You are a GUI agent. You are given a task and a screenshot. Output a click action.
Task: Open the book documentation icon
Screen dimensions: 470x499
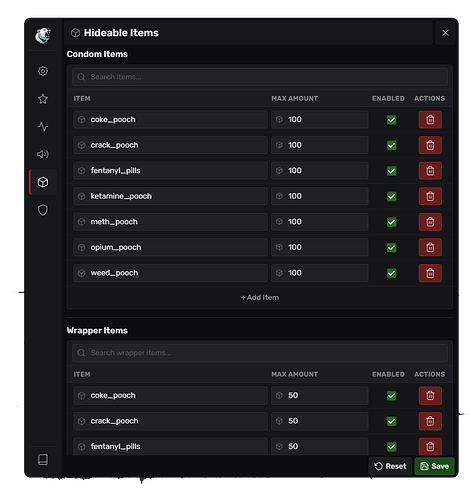[43, 460]
